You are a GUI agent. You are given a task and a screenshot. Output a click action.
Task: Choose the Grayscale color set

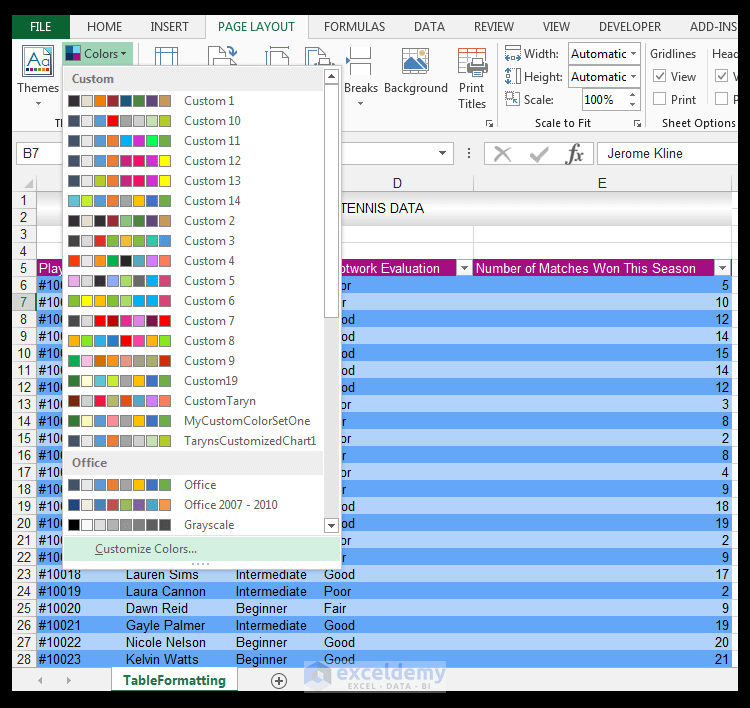[195, 525]
